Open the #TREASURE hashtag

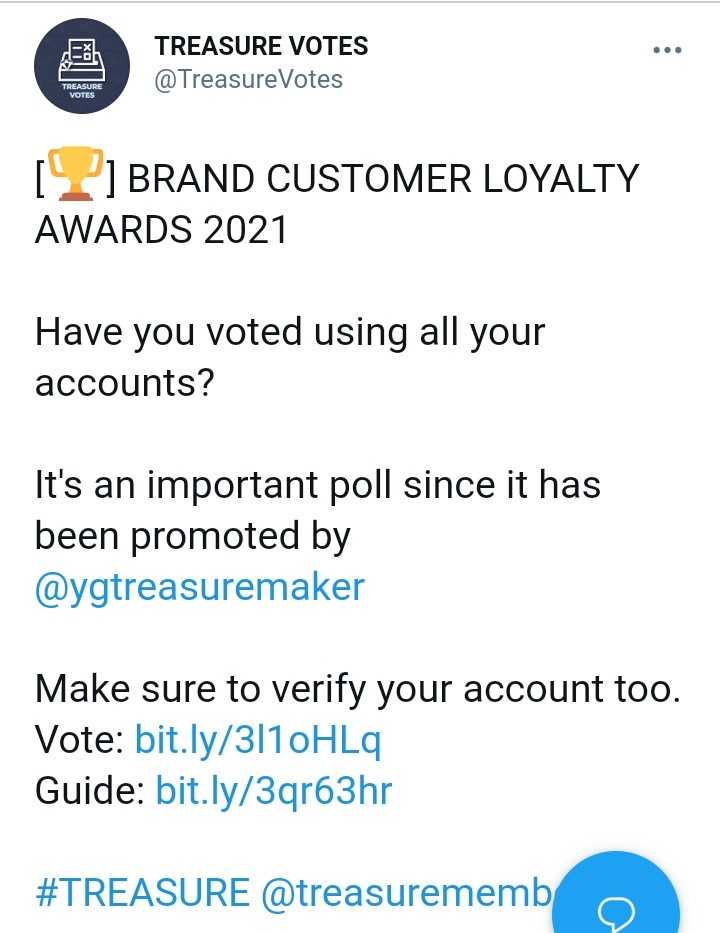pos(142,892)
